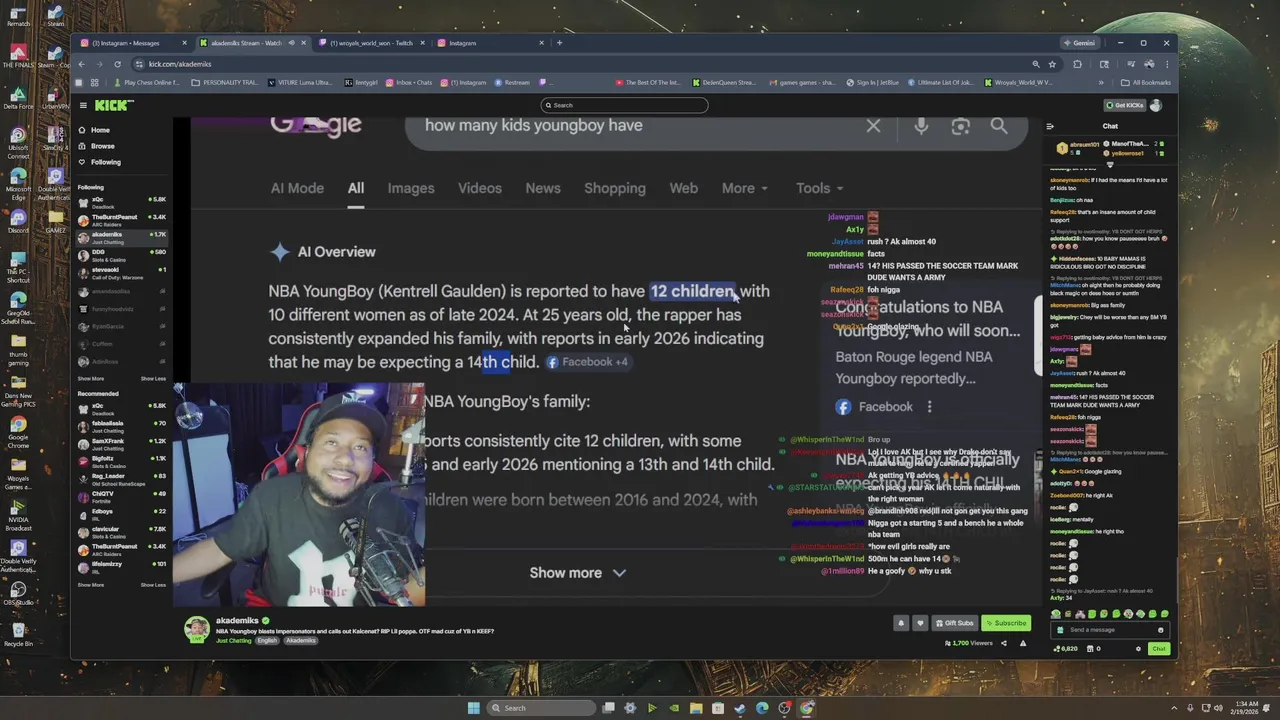The height and width of the screenshot is (720, 1280).
Task: Click the taskbar Search box
Action: [540, 708]
